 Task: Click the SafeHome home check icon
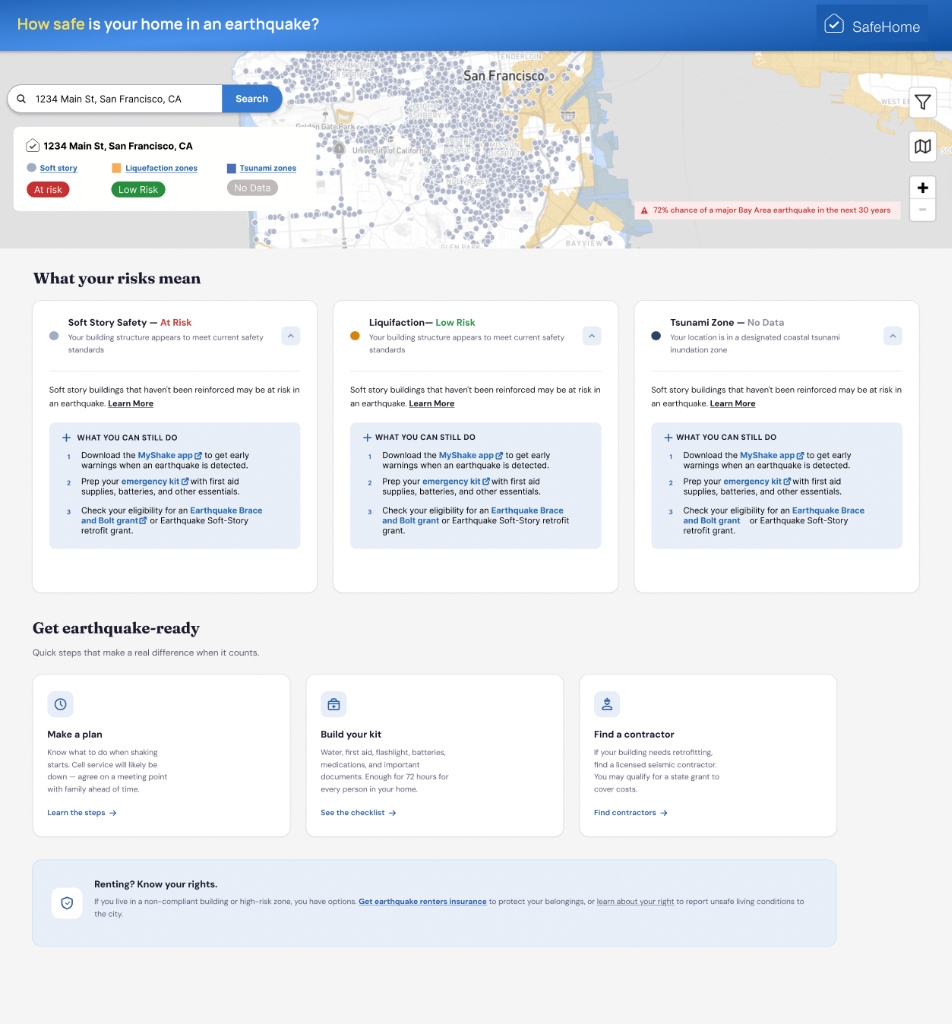coord(834,26)
